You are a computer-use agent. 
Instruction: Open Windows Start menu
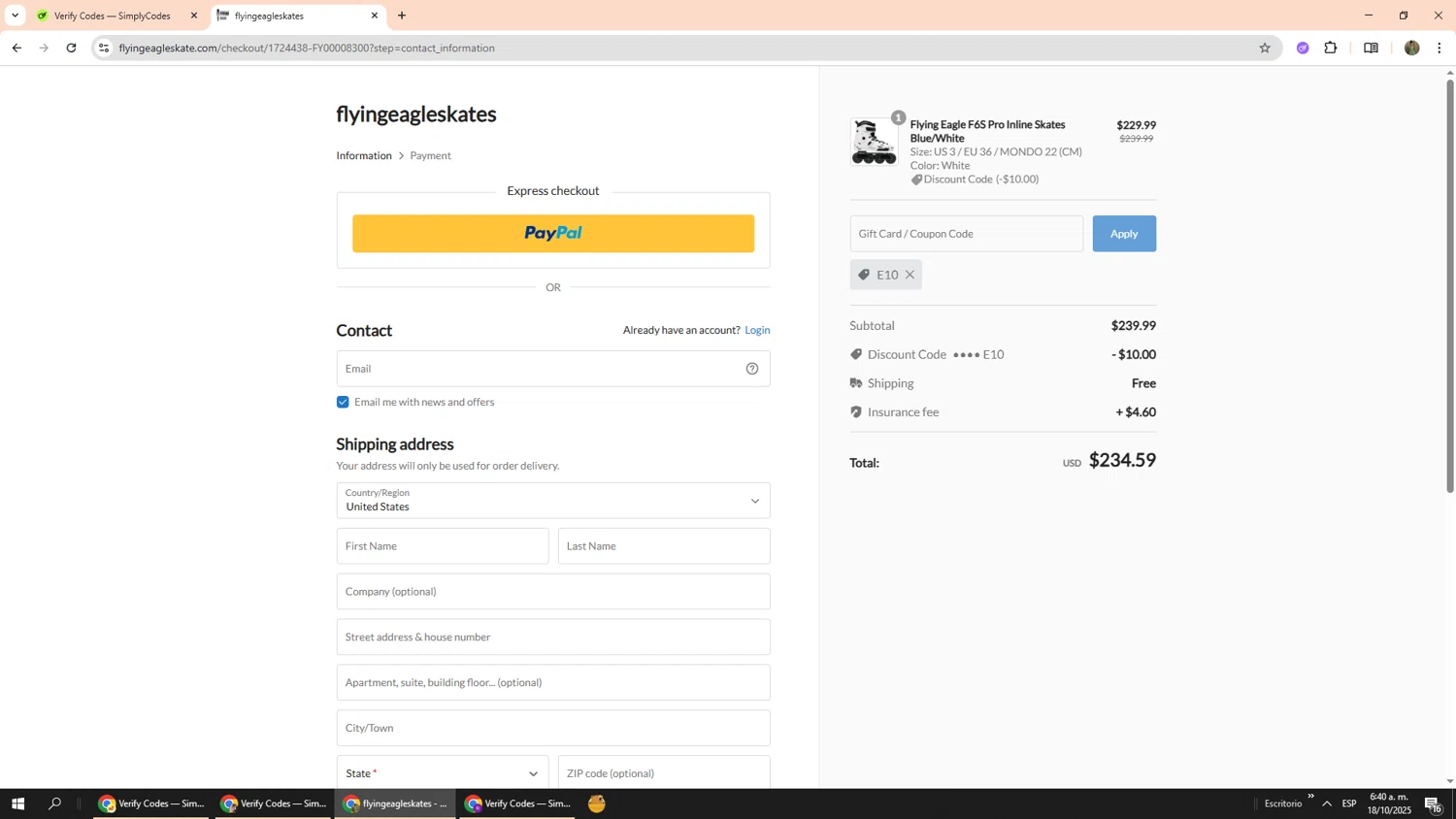point(17,803)
